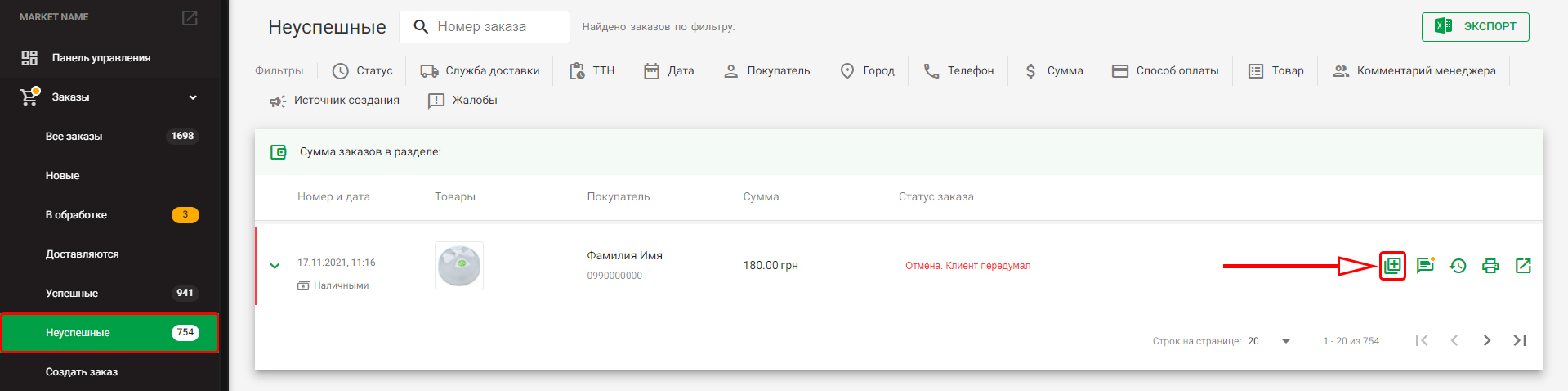The image size is (1568, 391).
Task: Click the print order icon
Action: (x=1490, y=266)
